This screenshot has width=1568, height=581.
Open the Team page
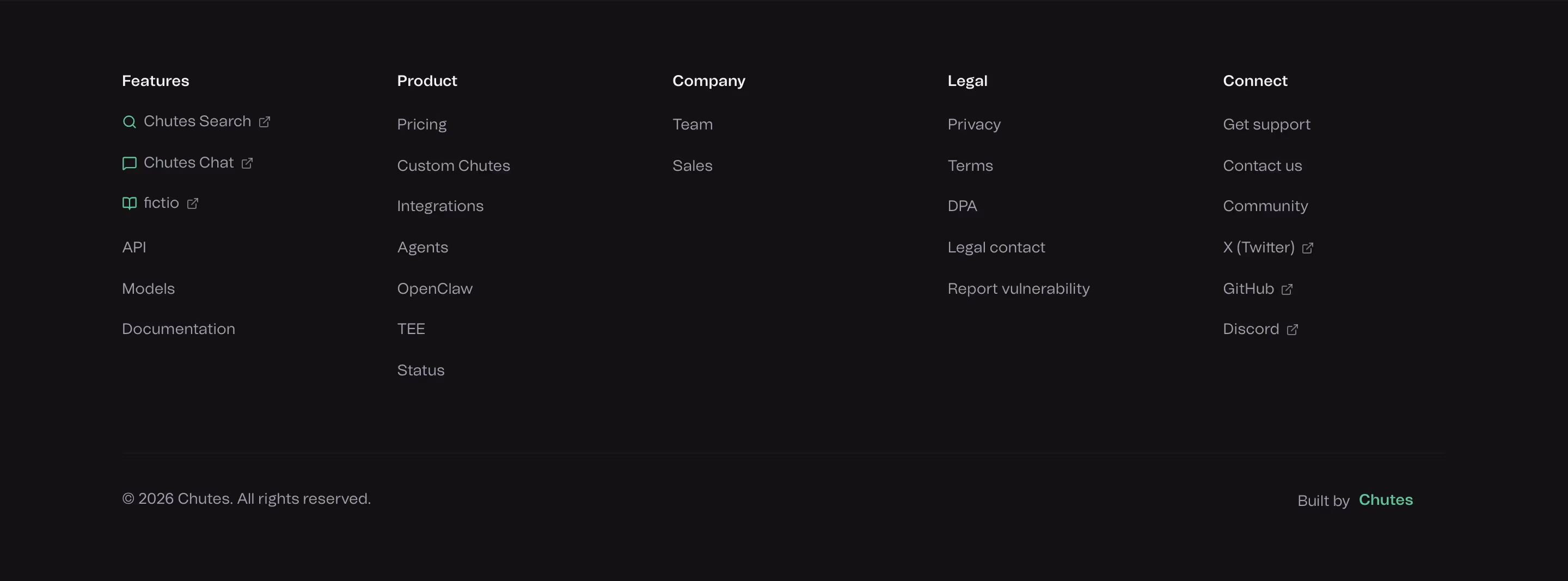click(x=692, y=124)
